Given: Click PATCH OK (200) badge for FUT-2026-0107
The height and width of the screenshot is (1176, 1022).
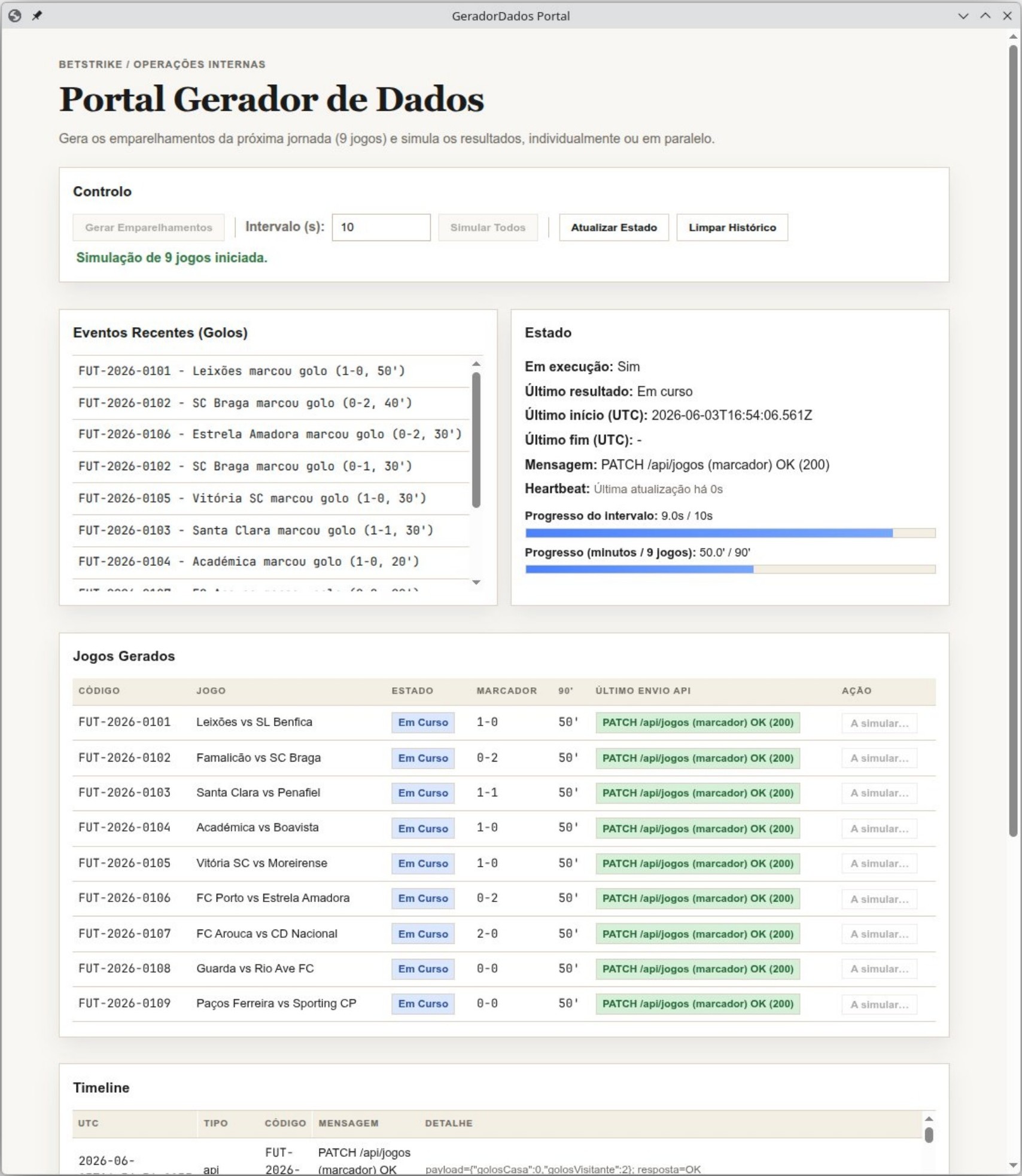Looking at the screenshot, I should (x=698, y=934).
